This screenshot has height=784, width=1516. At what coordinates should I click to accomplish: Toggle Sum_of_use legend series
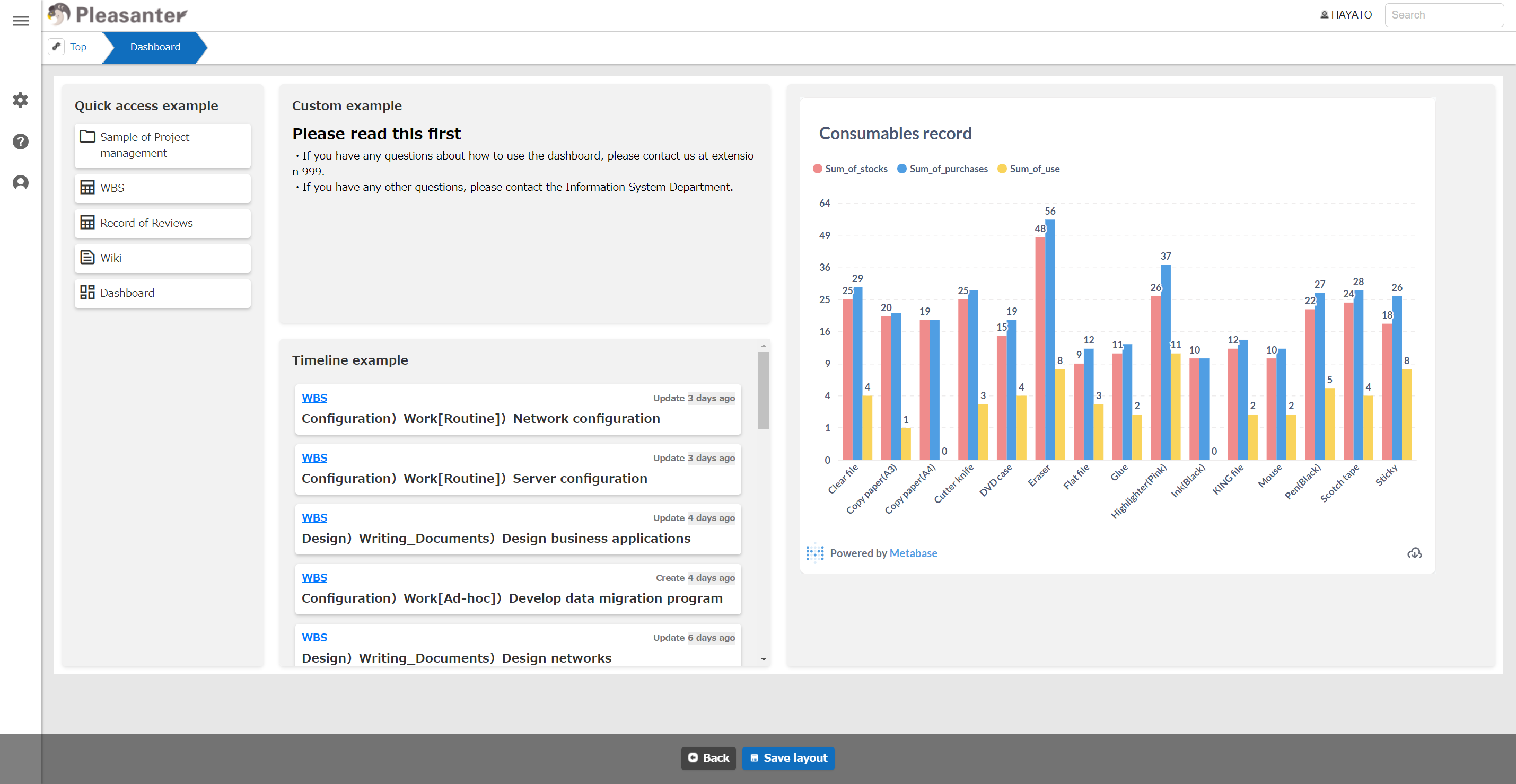click(x=1029, y=169)
